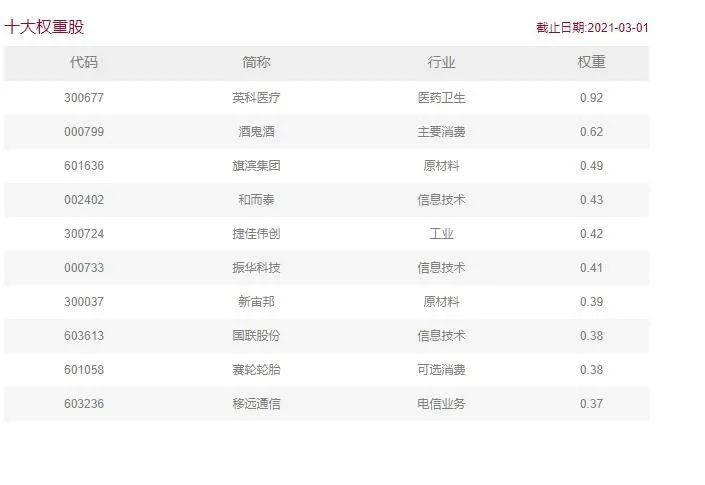Open the underlined 工业 industry link
Viewport: 705px width, 485px height.
tap(441, 234)
